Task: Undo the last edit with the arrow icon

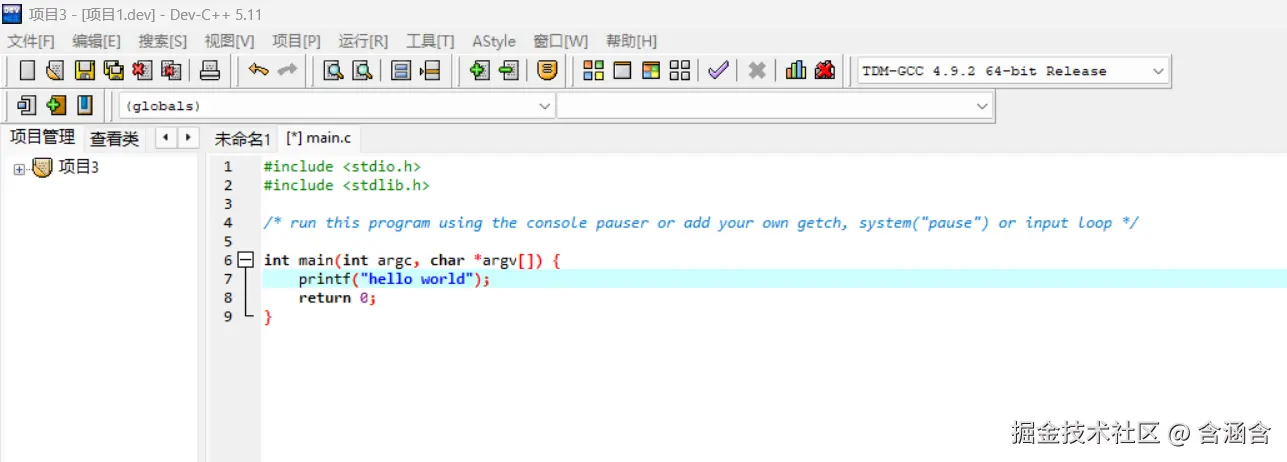Action: [259, 71]
